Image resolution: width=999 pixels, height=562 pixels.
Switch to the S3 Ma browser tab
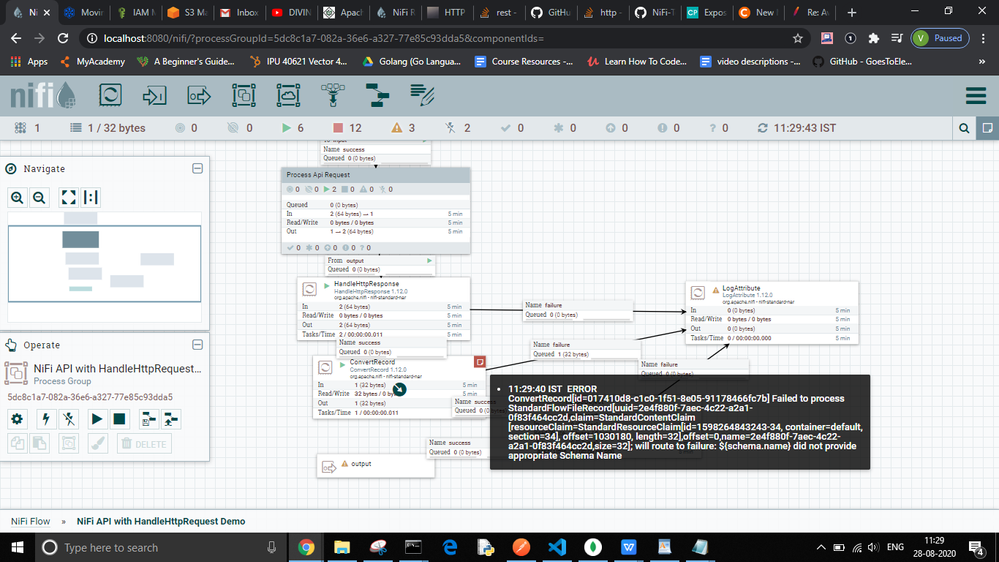(x=187, y=12)
